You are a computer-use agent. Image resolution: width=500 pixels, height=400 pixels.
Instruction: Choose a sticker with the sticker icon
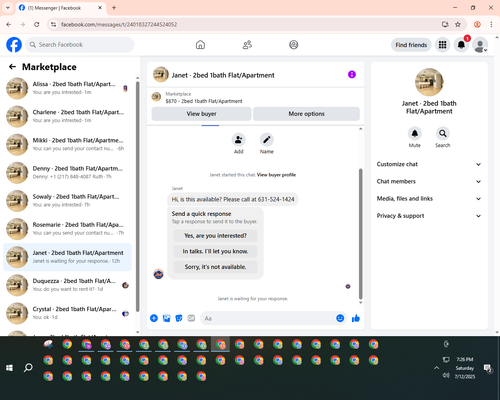179,318
